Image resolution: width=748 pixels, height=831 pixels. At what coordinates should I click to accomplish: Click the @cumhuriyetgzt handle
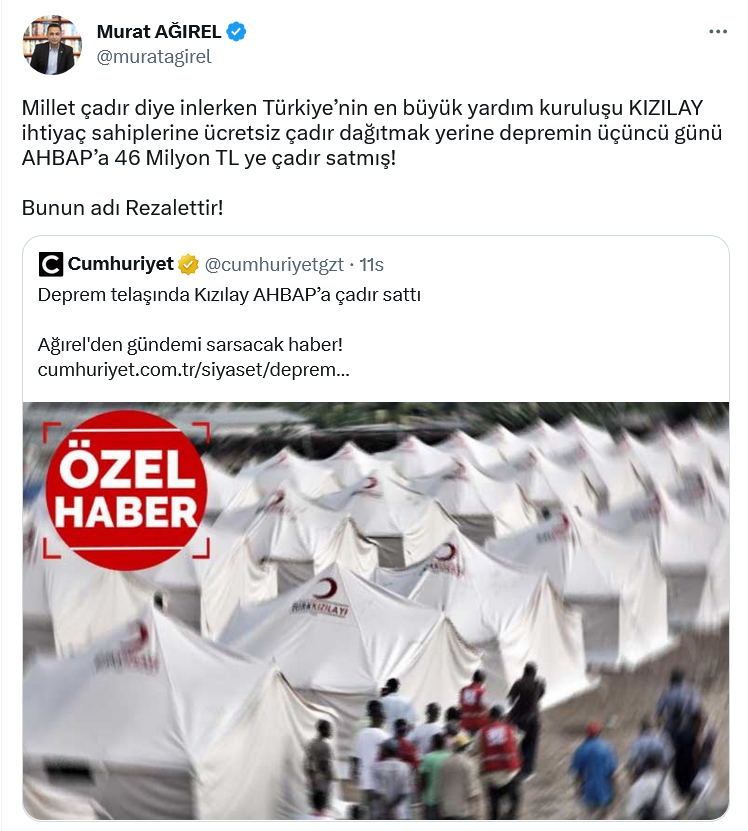pos(274,264)
